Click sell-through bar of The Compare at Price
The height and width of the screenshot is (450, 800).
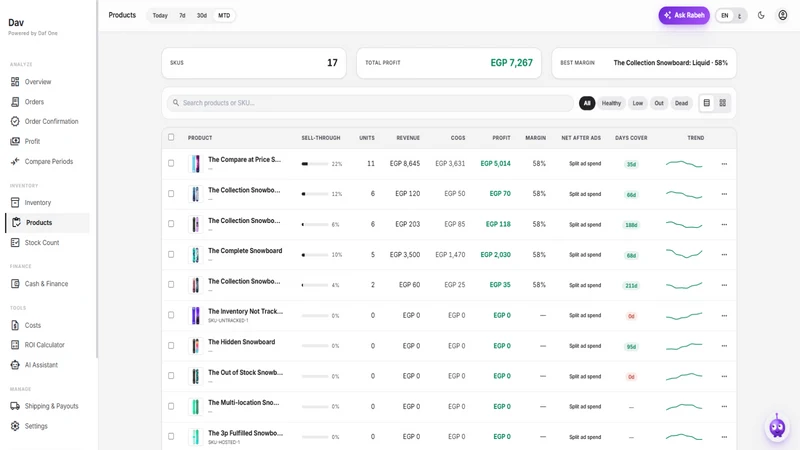315,164
